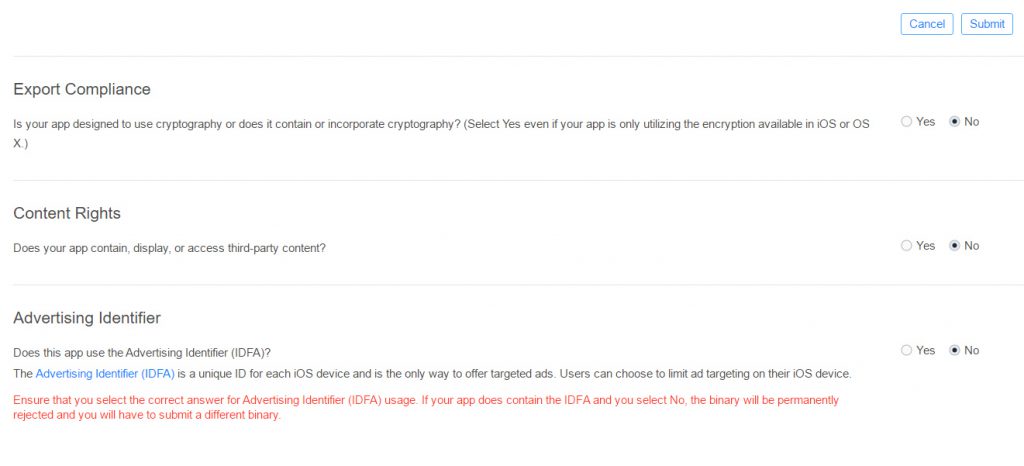This screenshot has width=1024, height=466.
Task: Click the third-party content question text
Action: coord(170,247)
